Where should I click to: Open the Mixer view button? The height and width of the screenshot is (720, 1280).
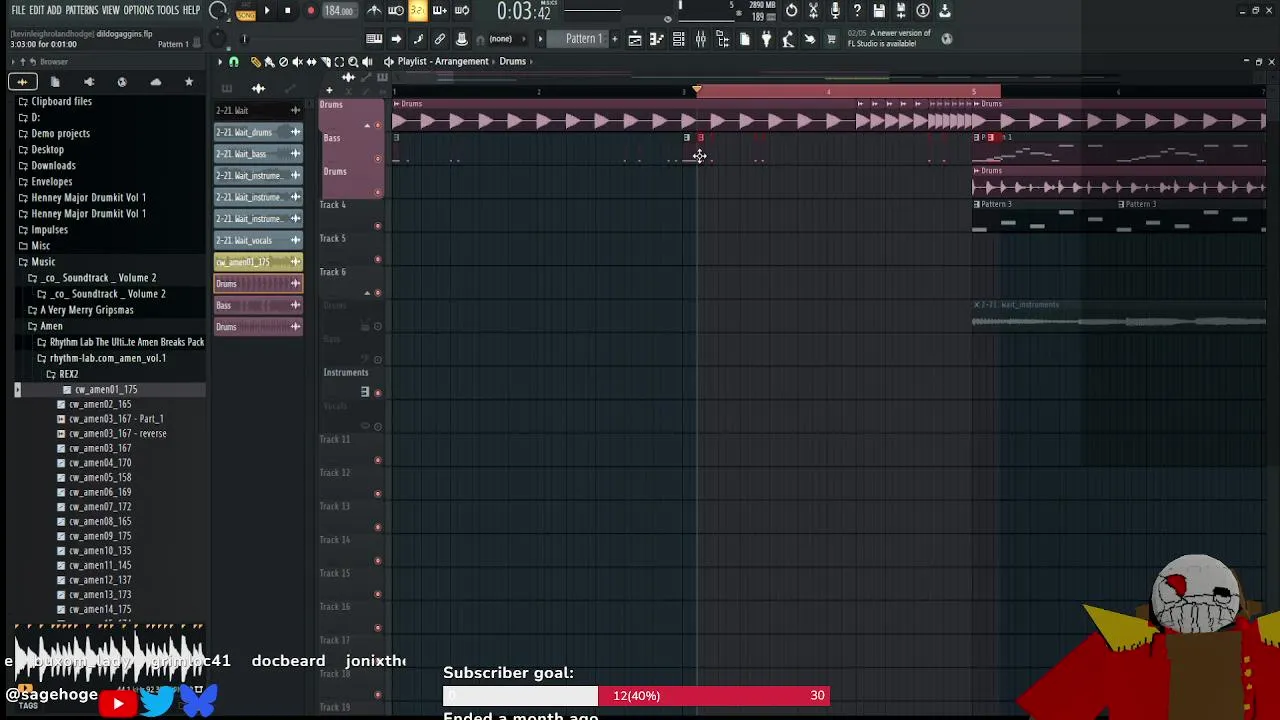[x=701, y=39]
